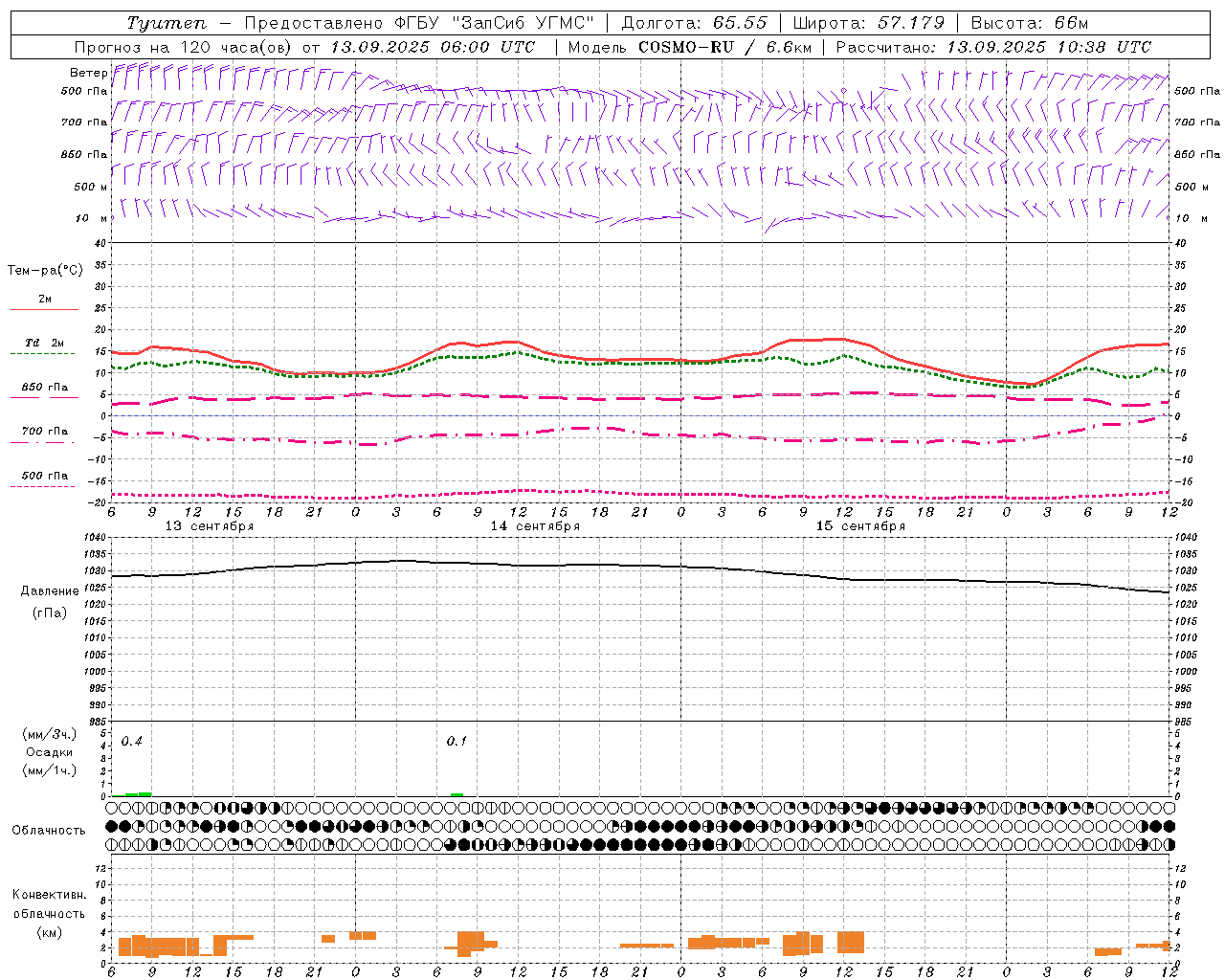1225x980 pixels.
Task: Click the "Модель COSMO-RU / 6.6км" model label
Action: [690, 47]
